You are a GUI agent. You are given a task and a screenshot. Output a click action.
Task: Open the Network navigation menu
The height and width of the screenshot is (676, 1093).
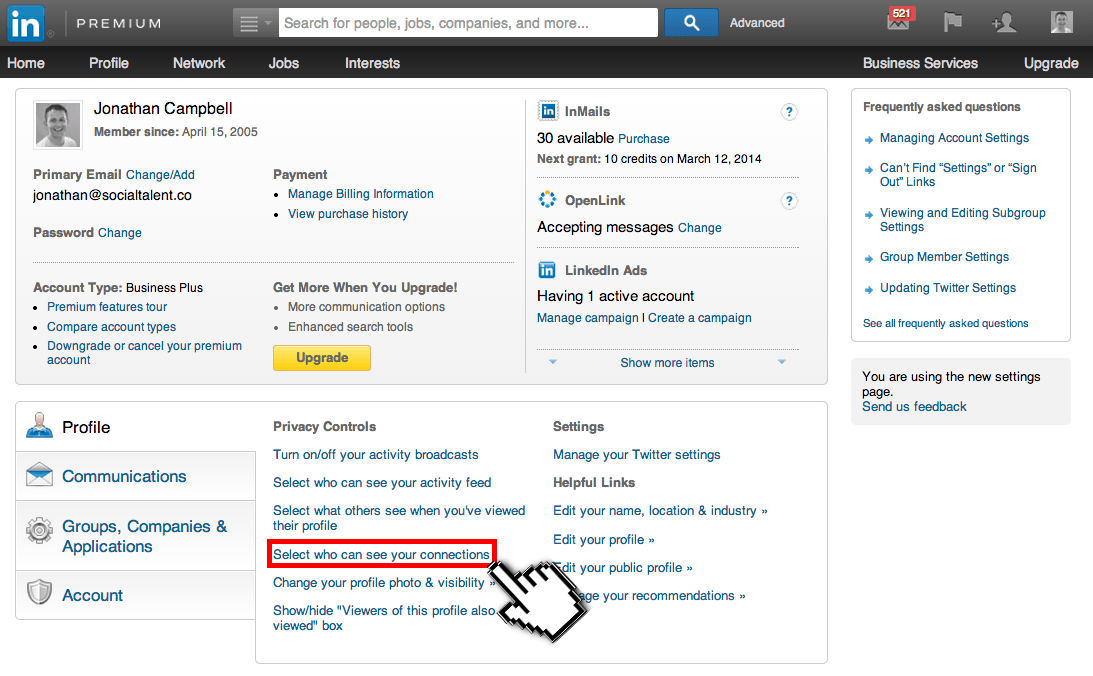pos(199,63)
